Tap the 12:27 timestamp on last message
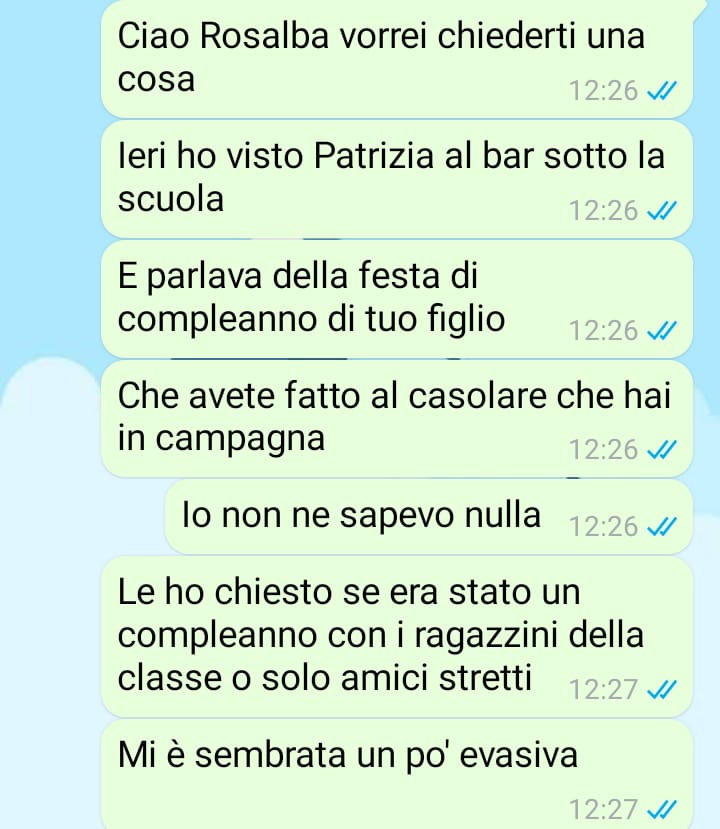 [603, 809]
